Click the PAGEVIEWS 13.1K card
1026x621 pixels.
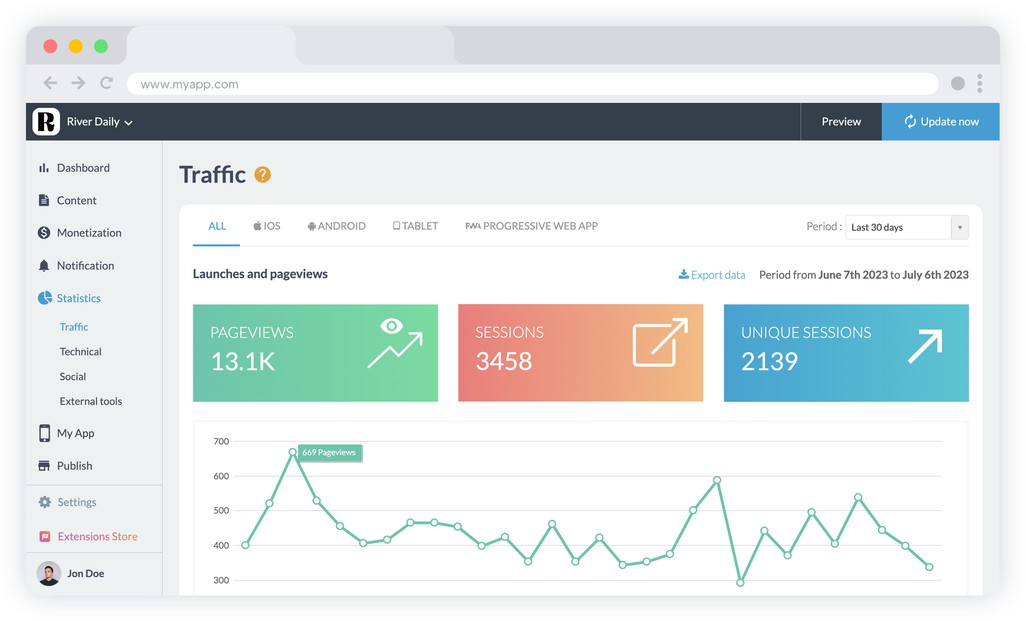coord(315,353)
